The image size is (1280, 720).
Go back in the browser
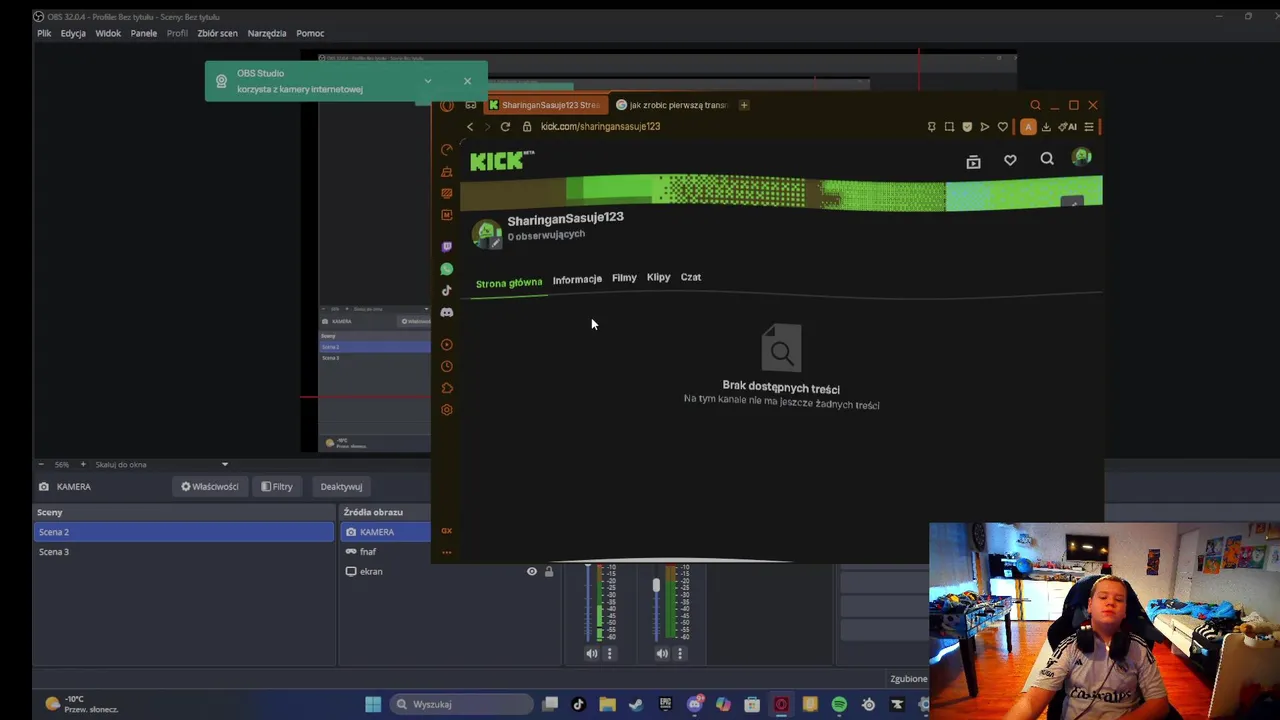470,126
